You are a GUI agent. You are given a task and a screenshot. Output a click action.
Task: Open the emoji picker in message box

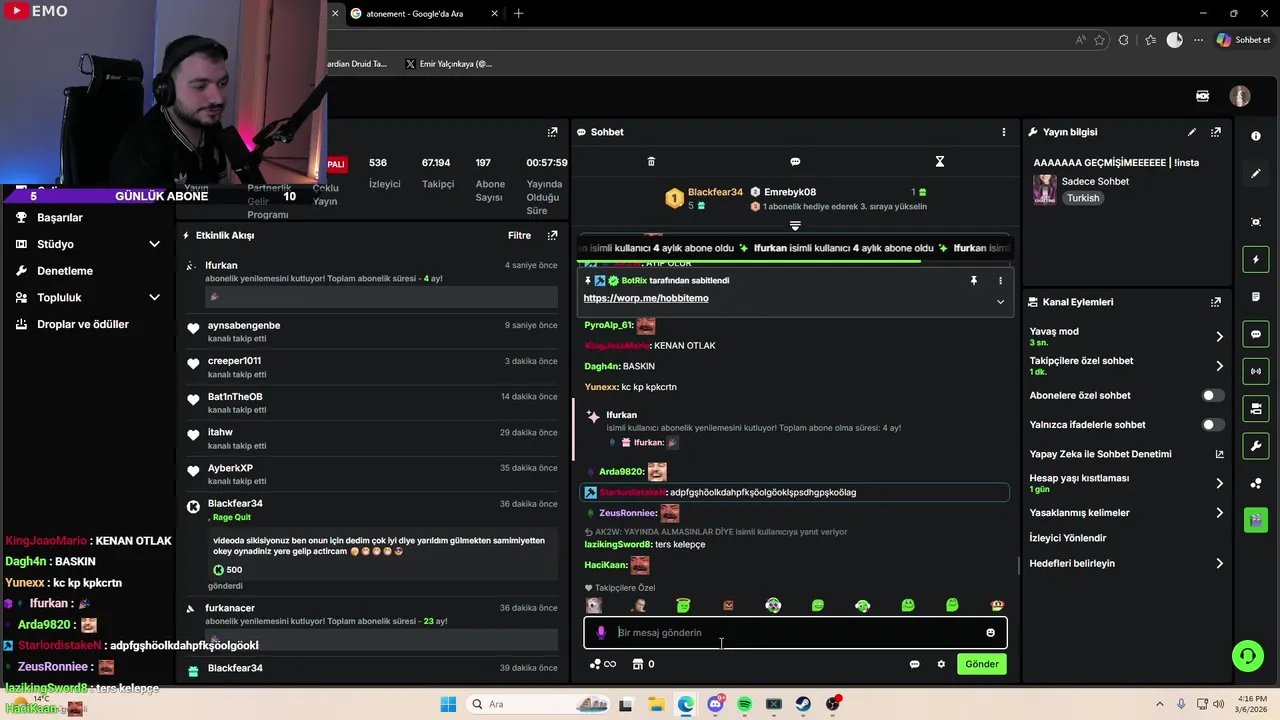pyautogui.click(x=991, y=632)
